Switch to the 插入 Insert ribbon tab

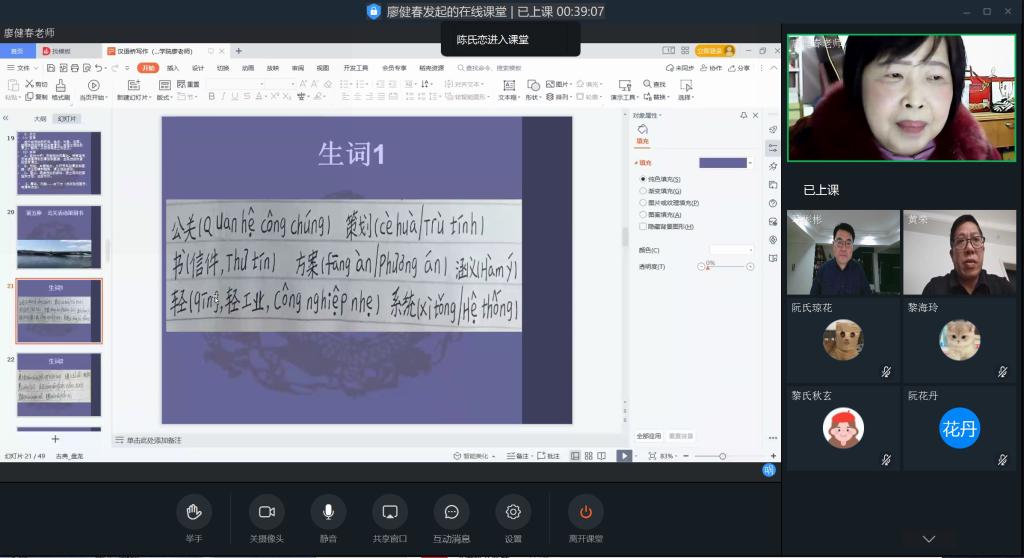[x=173, y=68]
